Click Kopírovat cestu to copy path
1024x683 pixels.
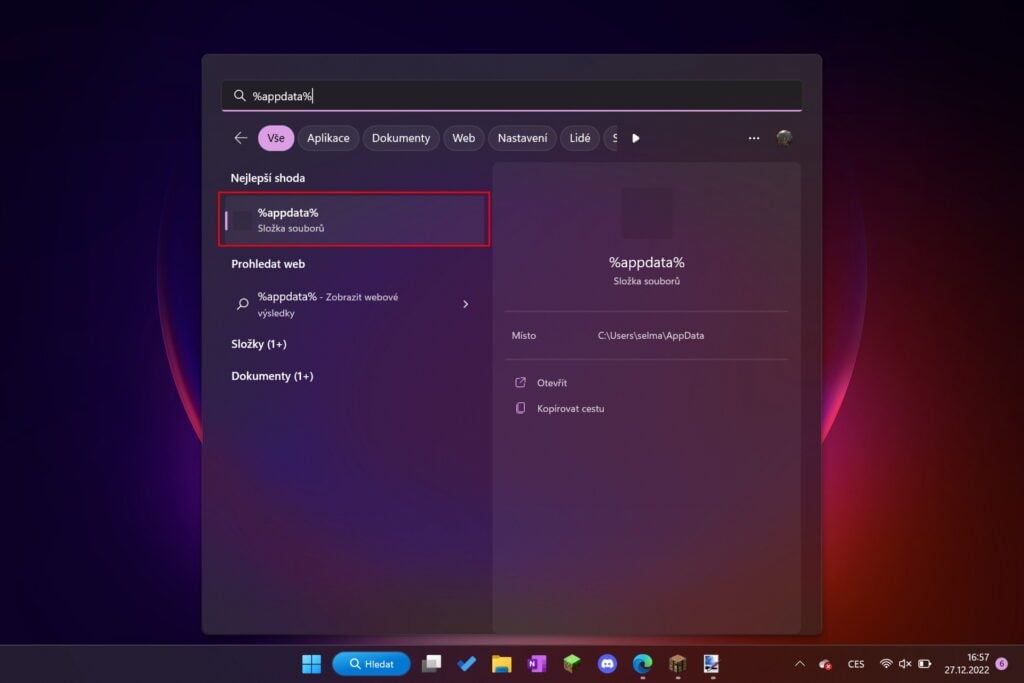point(570,408)
